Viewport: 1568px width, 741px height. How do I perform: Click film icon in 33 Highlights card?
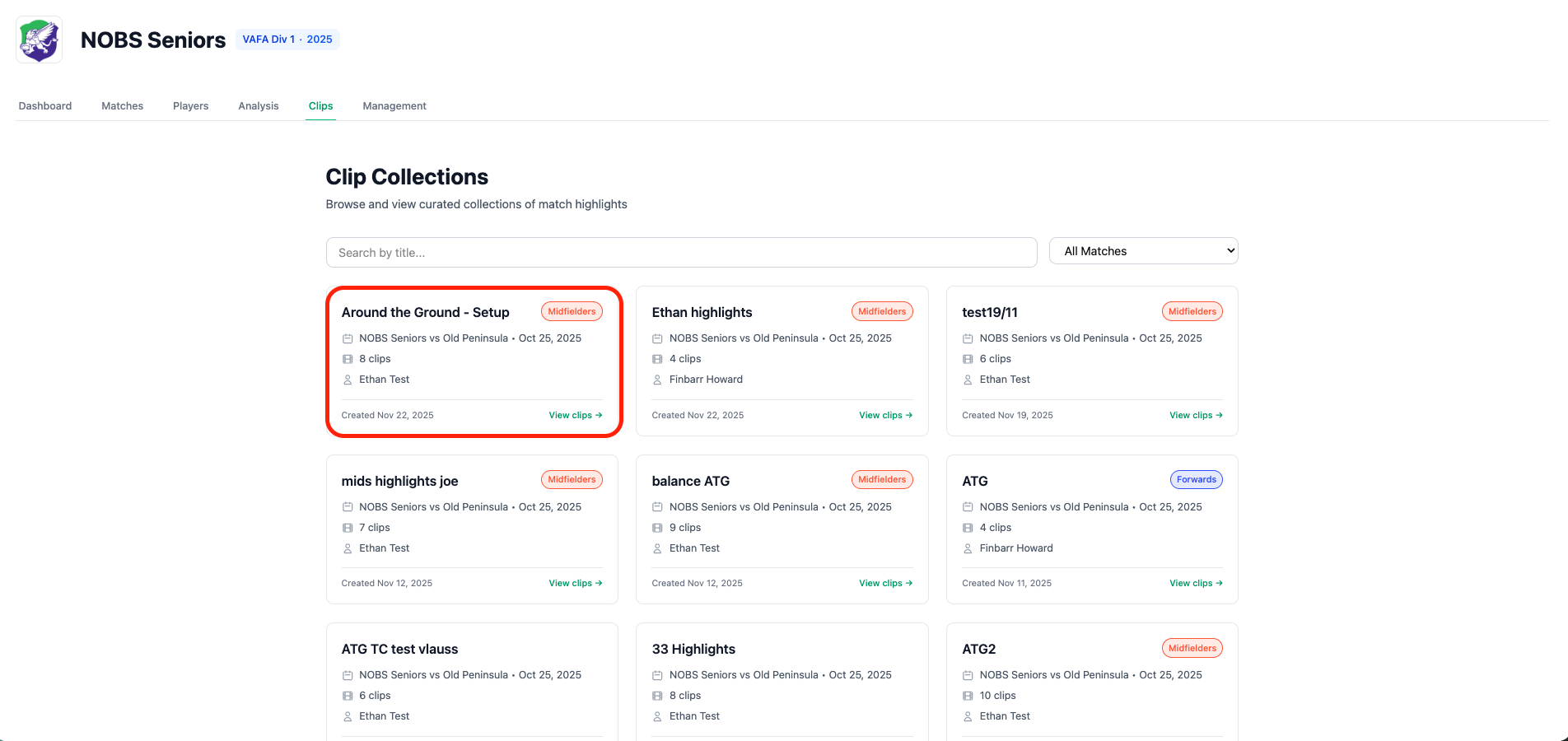coord(657,696)
